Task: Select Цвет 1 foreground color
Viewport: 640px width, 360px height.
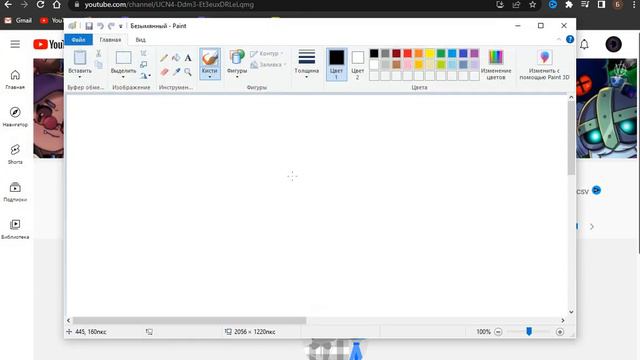Action: point(336,64)
